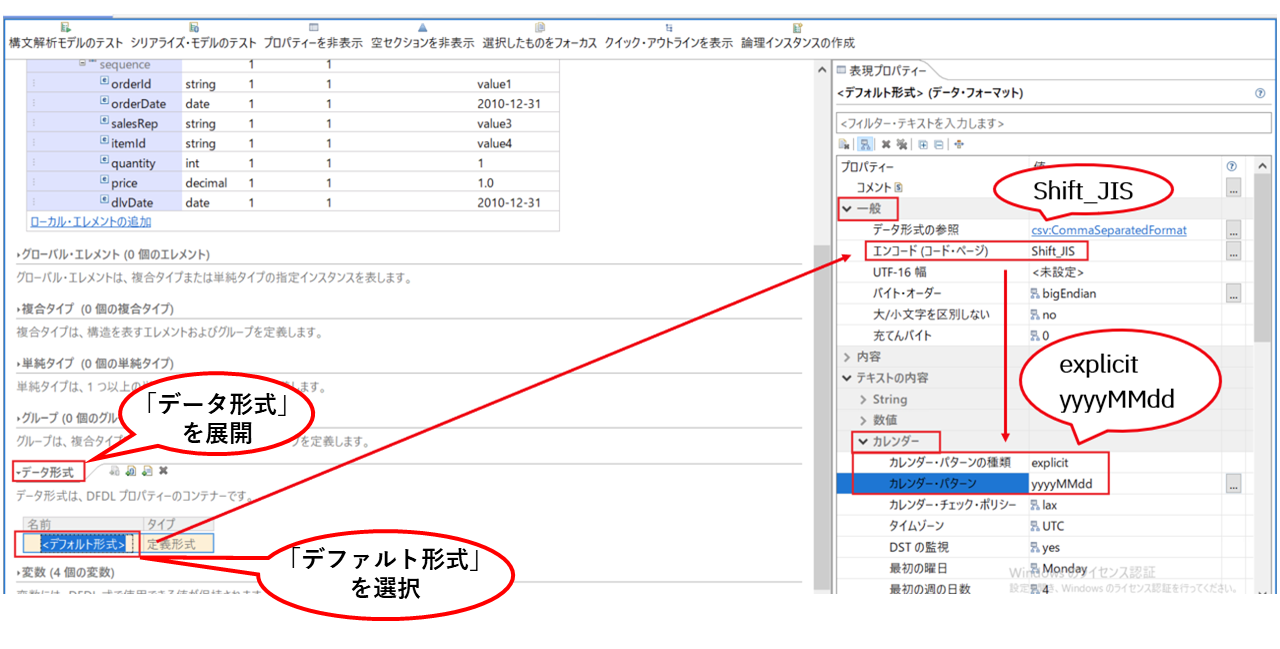Image resolution: width=1280 pixels, height=649 pixels.
Task: Click delete X icon beside データ形式 header
Action: (x=163, y=471)
